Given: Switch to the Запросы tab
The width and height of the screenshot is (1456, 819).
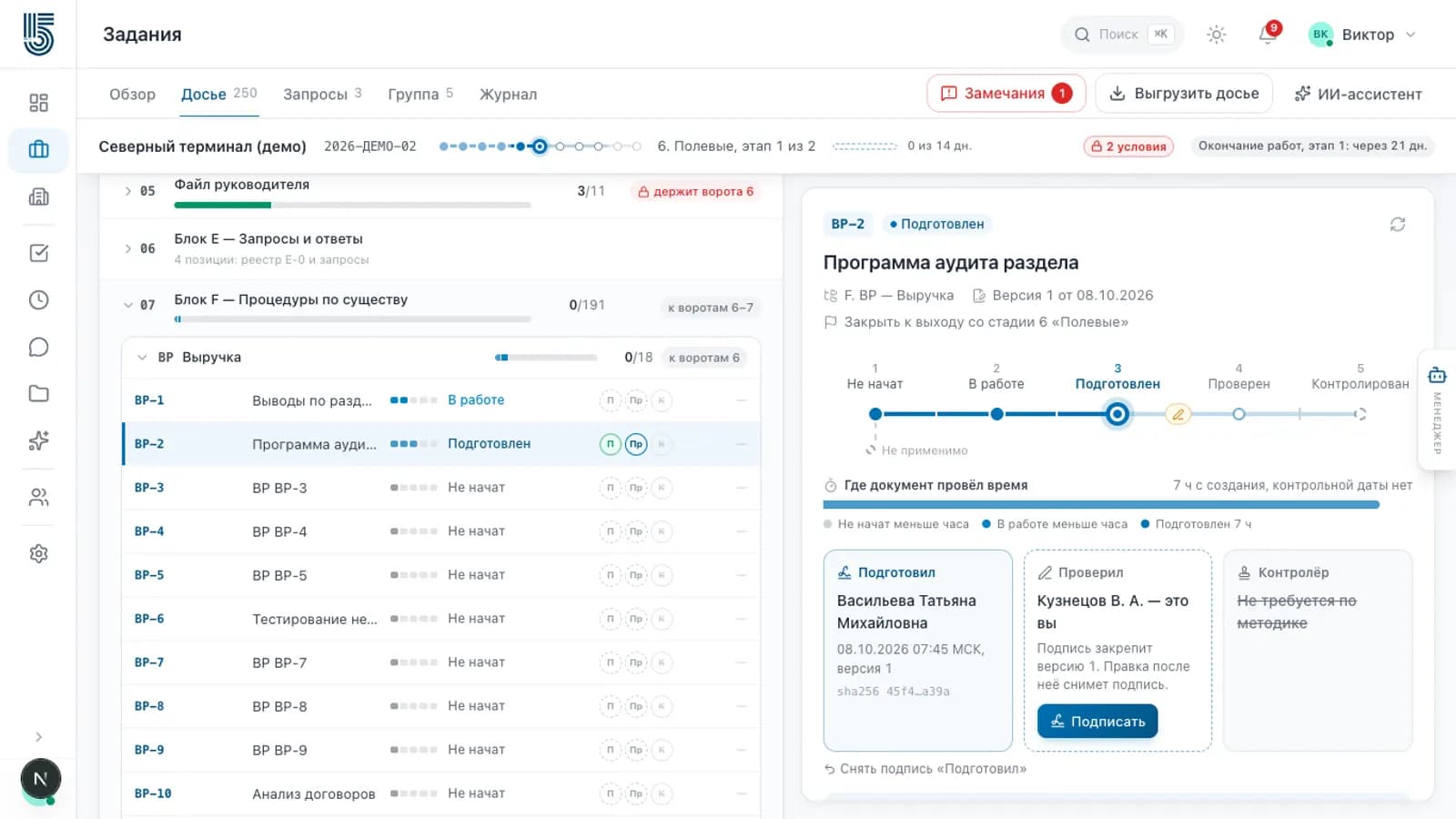Looking at the screenshot, I should pos(322,94).
